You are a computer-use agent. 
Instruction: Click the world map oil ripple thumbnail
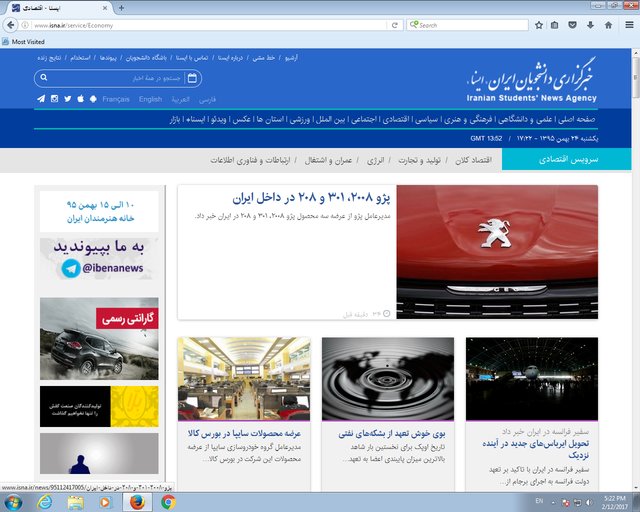point(388,378)
